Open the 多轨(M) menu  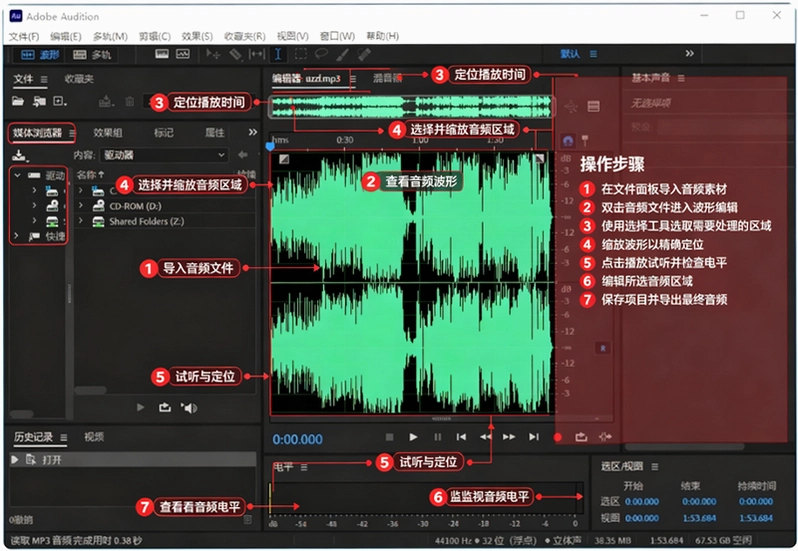(x=110, y=36)
